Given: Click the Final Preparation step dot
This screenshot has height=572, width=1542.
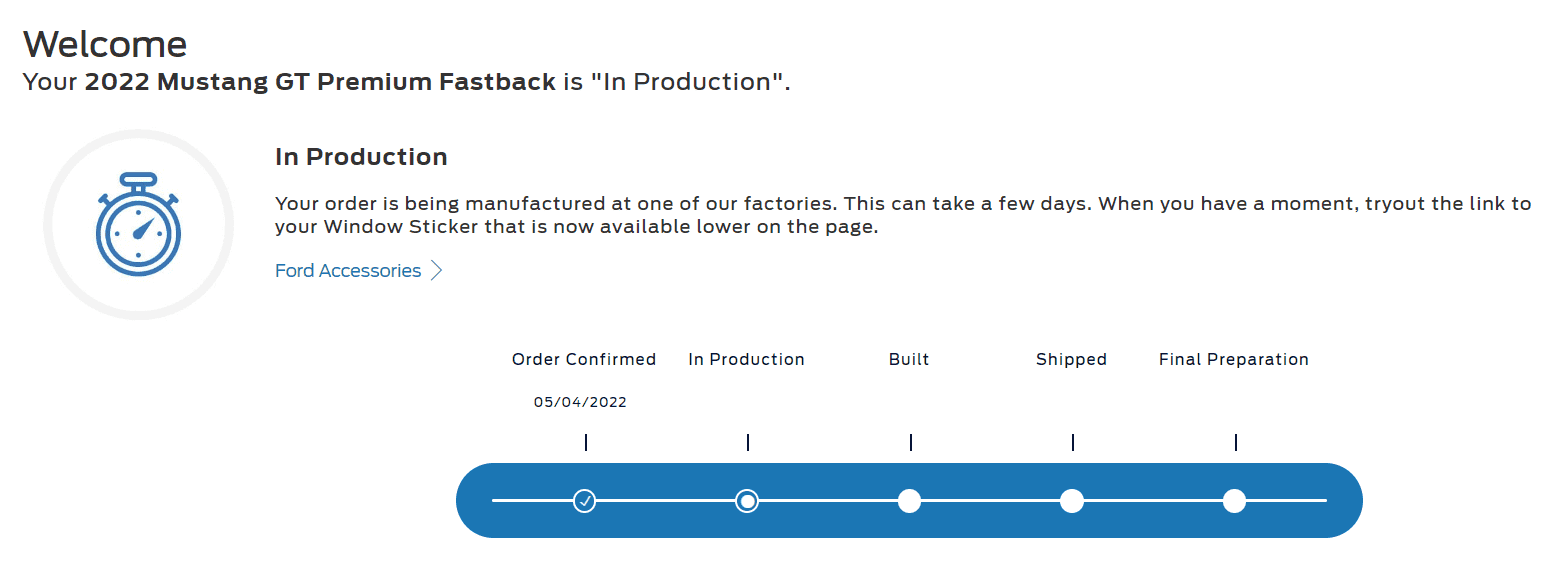Looking at the screenshot, I should point(1234,500).
